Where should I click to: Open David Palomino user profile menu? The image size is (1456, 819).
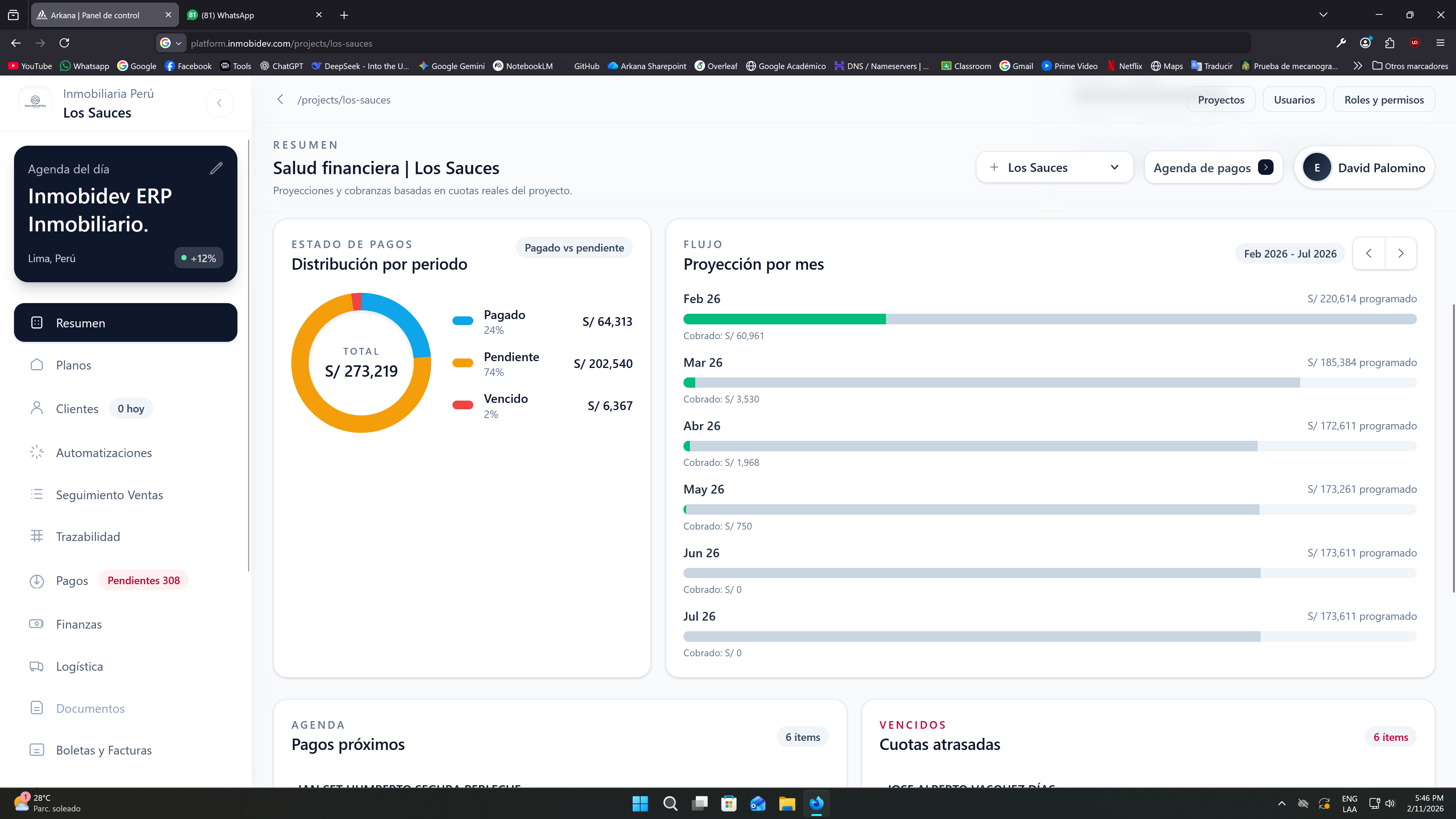click(x=1365, y=167)
